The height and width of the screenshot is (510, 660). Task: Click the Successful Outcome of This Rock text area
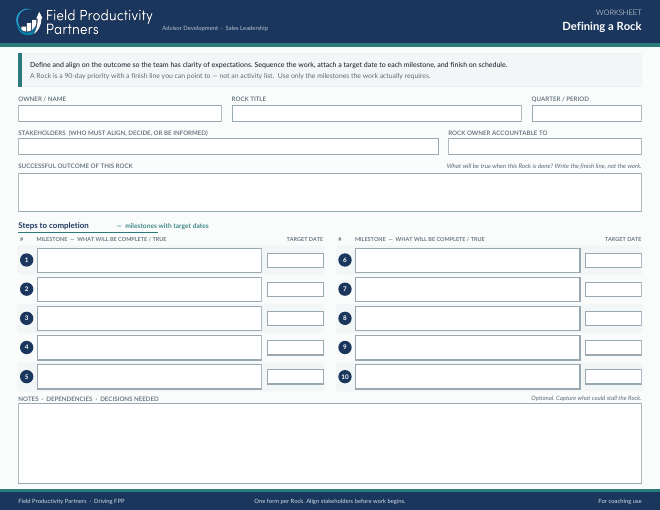330,192
